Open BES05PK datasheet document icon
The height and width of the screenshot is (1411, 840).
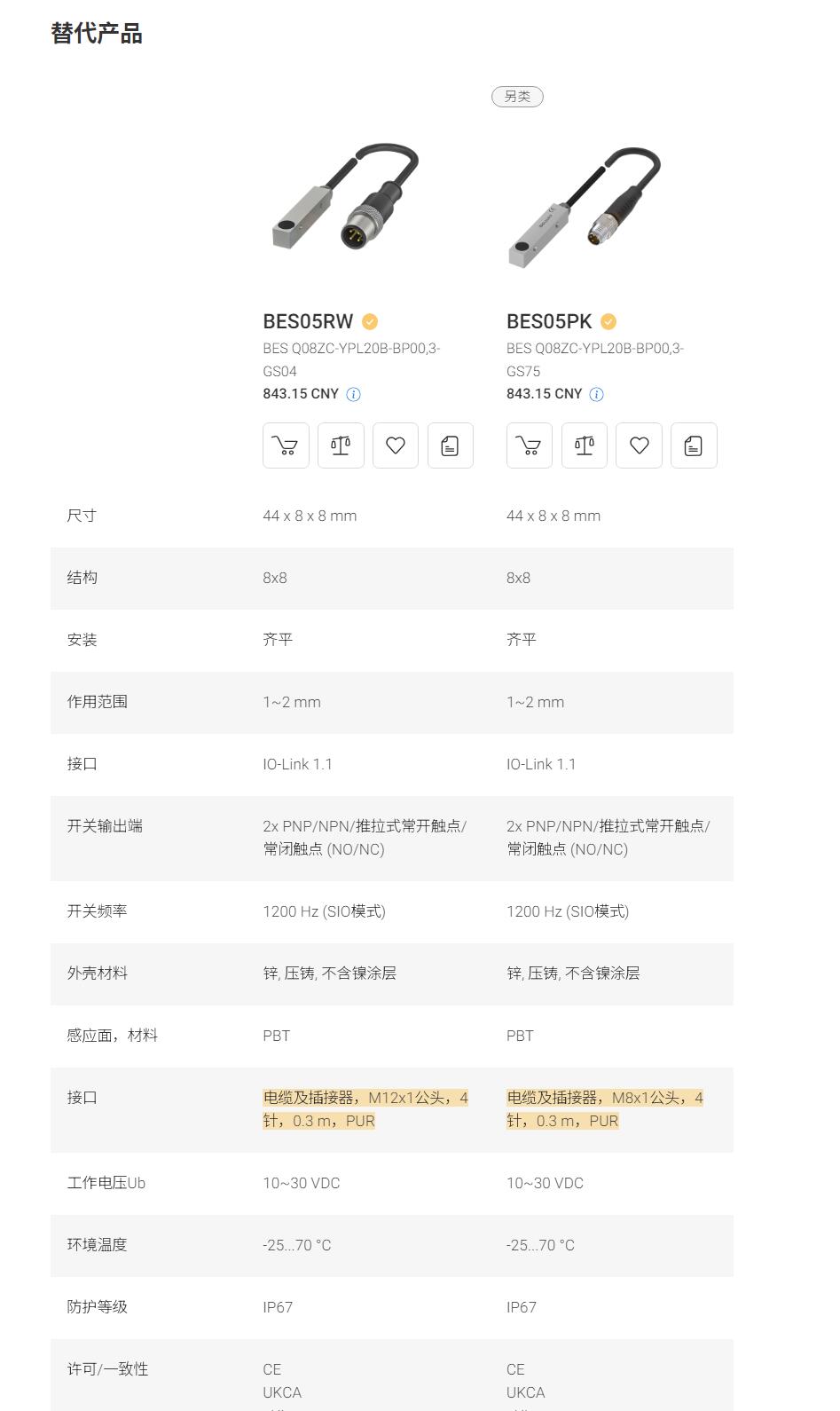694,445
